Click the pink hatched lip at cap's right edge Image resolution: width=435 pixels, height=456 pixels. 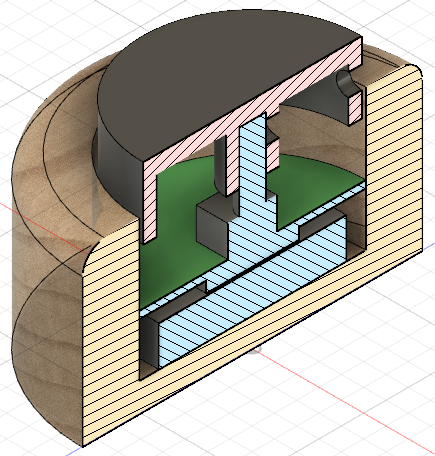(355, 106)
